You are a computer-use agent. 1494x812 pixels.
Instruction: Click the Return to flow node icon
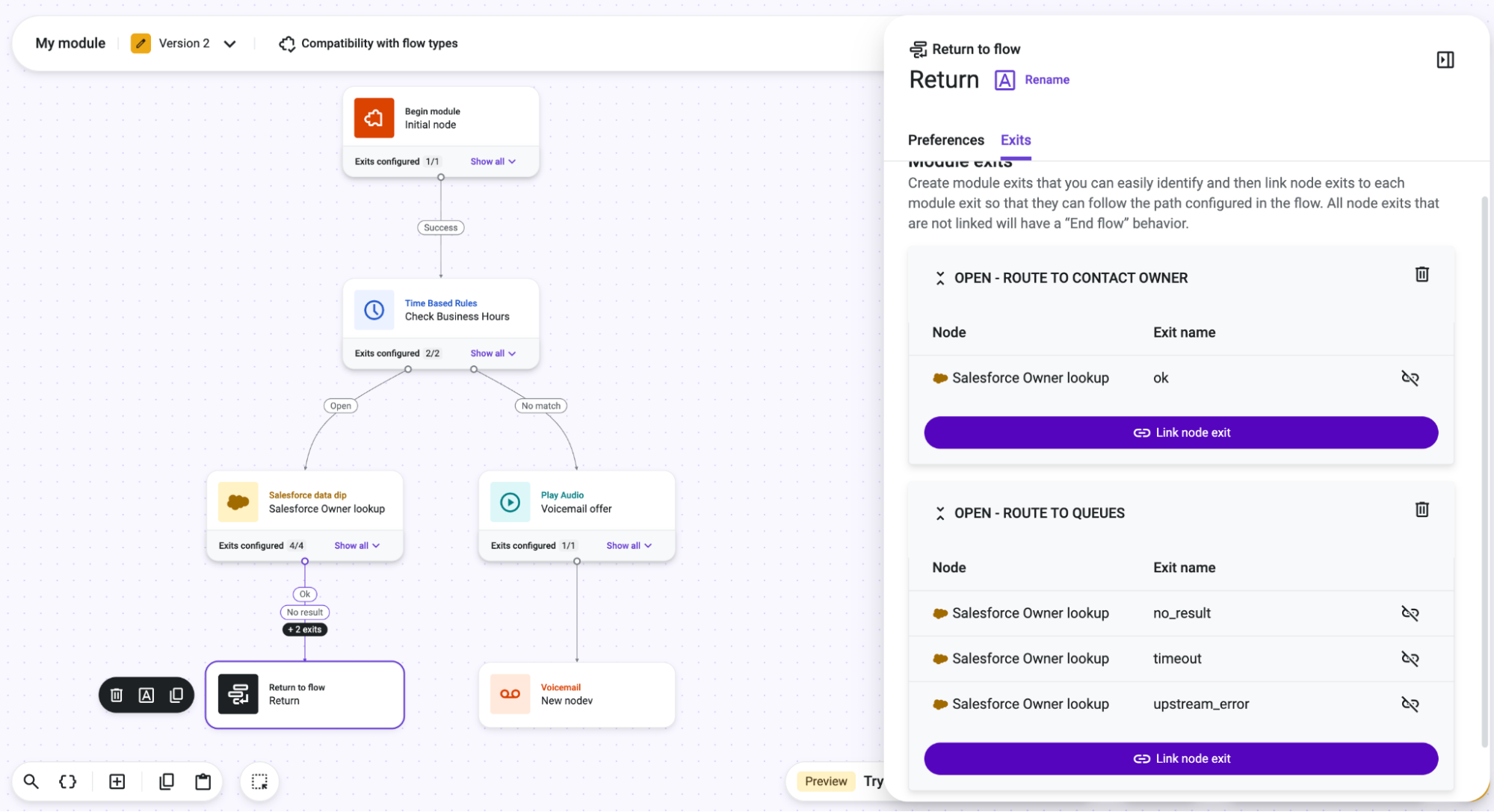coord(238,694)
